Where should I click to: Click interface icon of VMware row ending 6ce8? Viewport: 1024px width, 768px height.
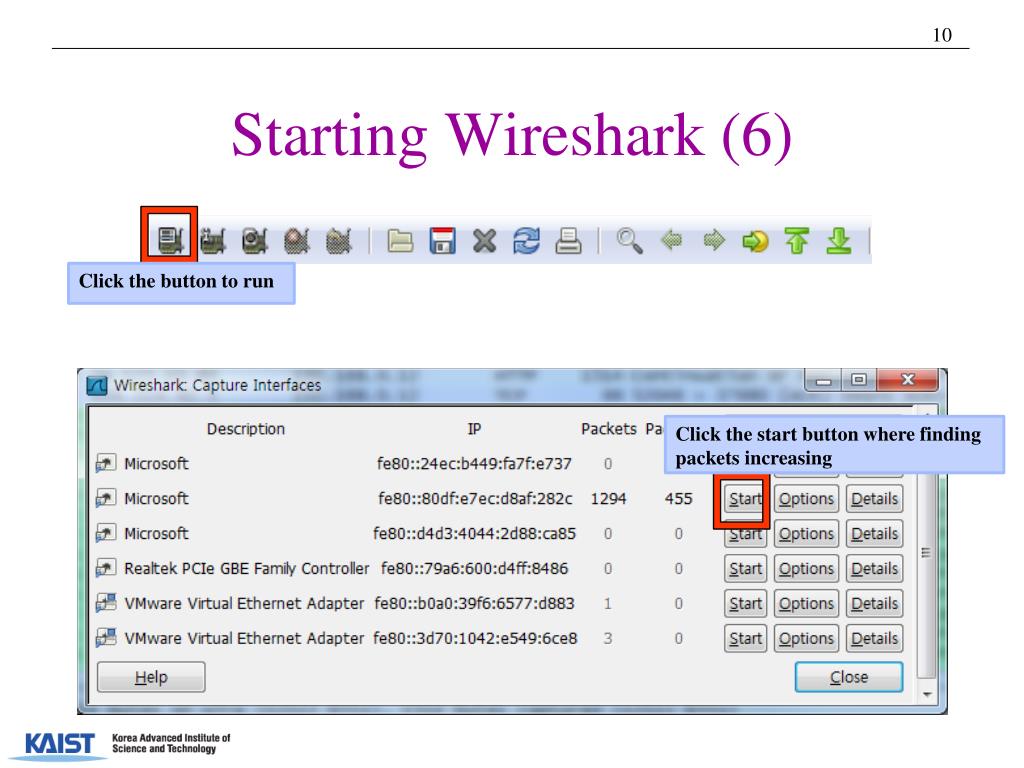(106, 637)
